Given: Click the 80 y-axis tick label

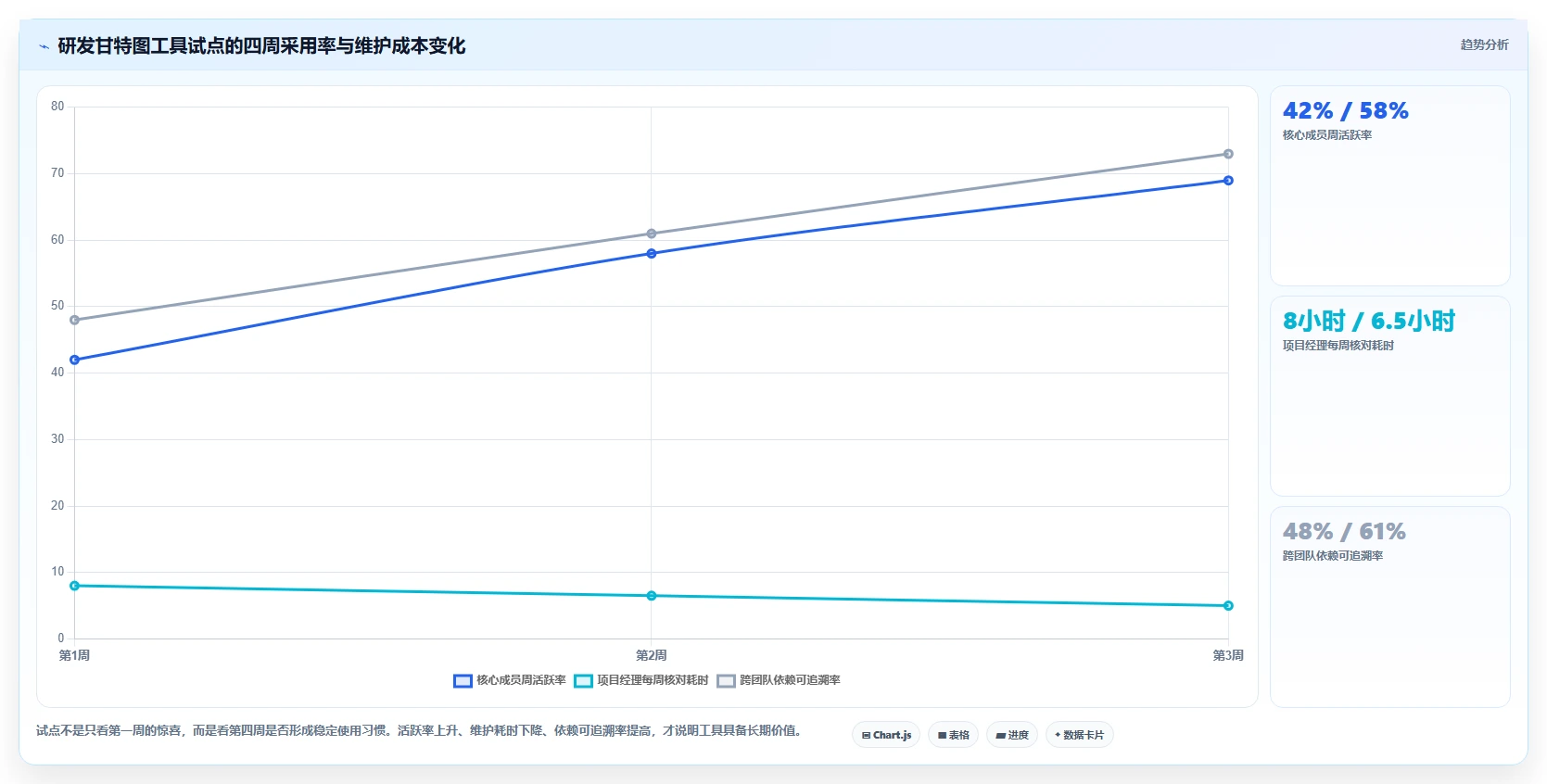Looking at the screenshot, I should [x=57, y=107].
